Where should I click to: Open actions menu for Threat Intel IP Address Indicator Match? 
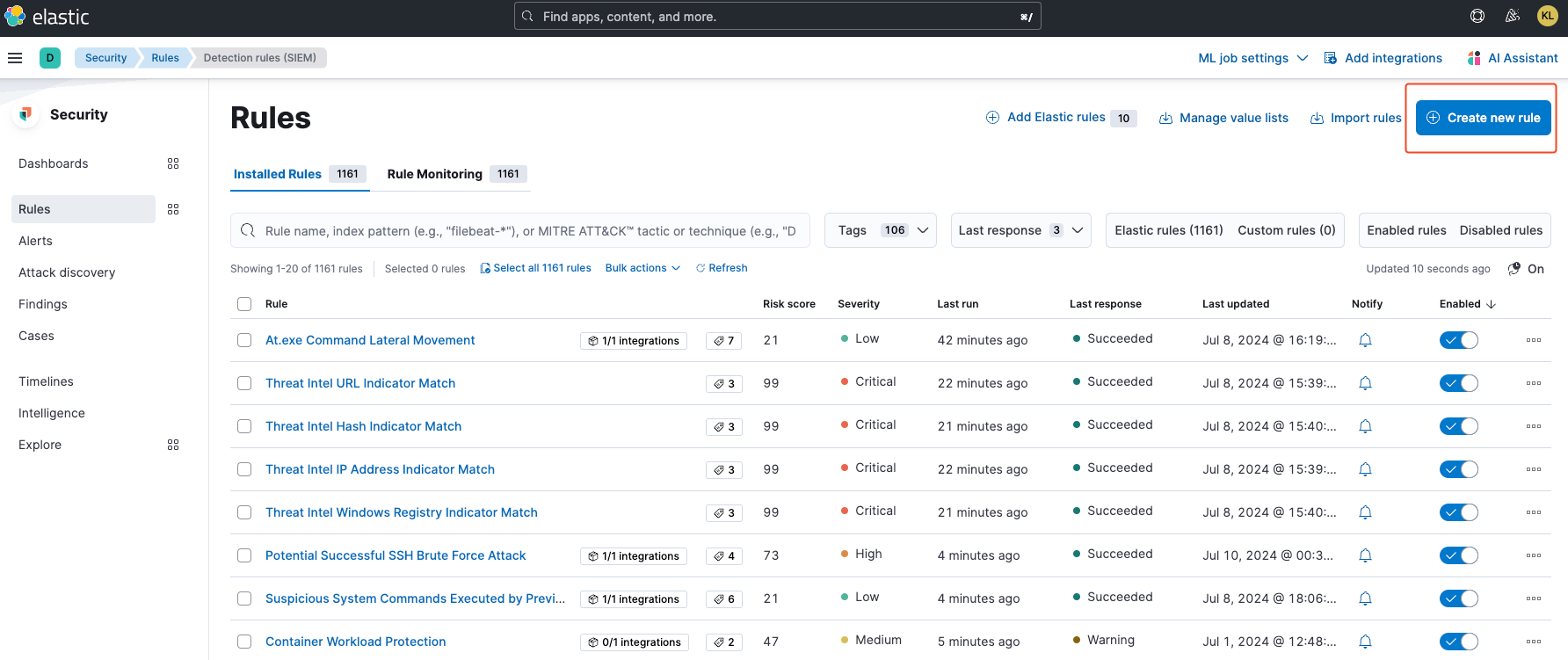pos(1534,469)
